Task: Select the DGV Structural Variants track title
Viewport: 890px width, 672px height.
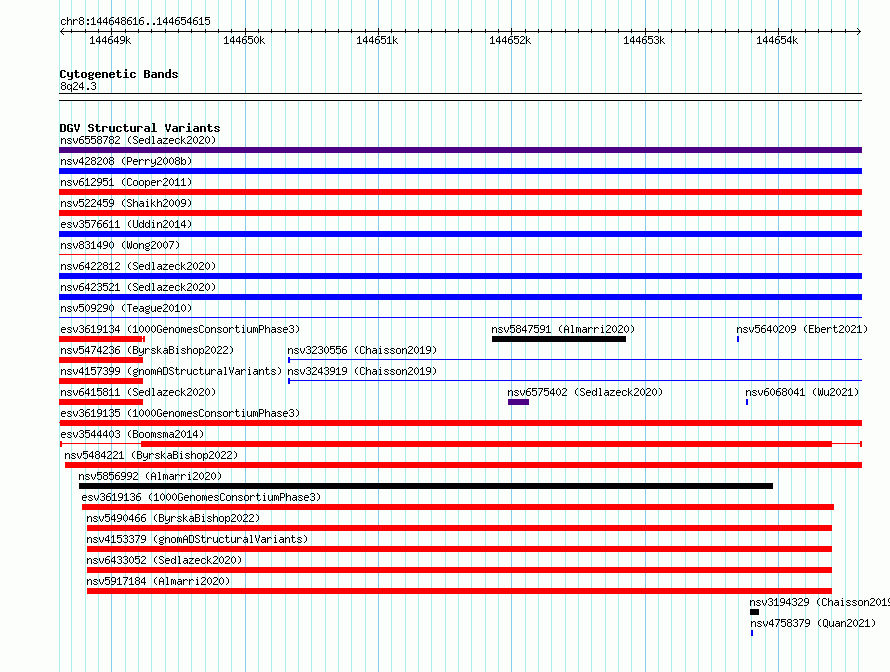Action: pyautogui.click(x=140, y=128)
